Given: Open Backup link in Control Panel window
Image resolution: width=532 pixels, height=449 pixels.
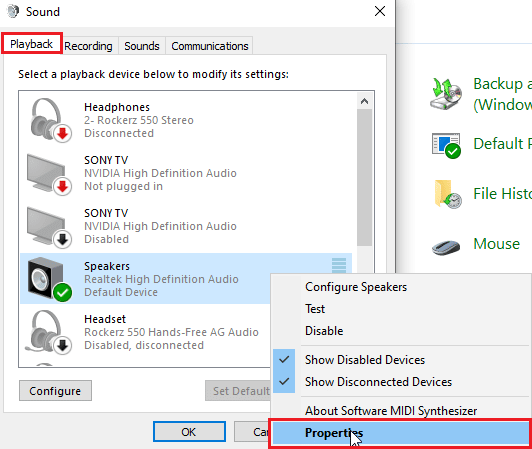Looking at the screenshot, I should pyautogui.click(x=502, y=94).
